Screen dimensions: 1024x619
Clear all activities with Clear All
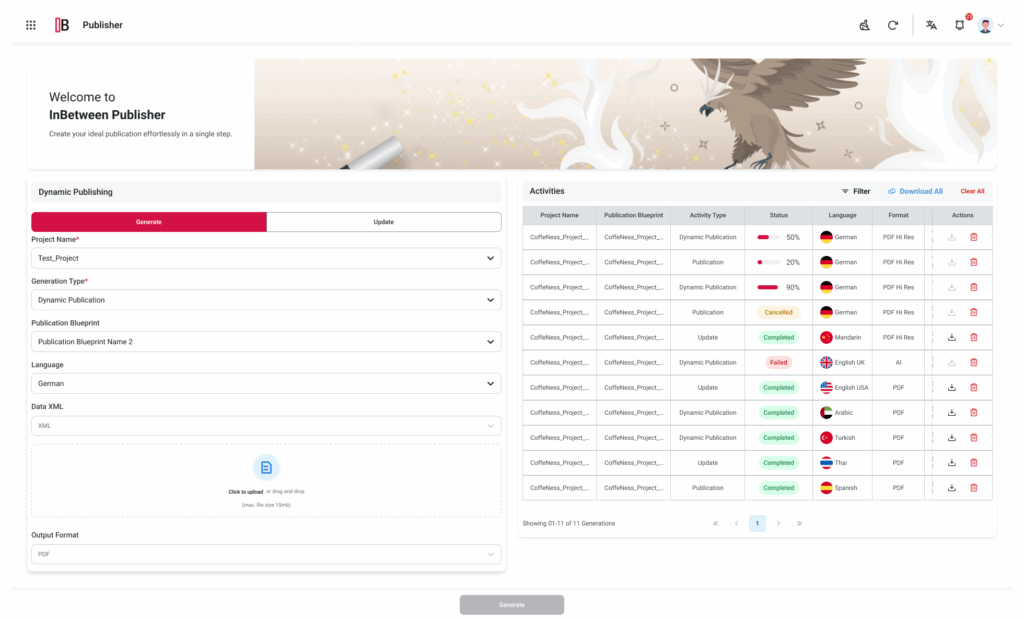point(973,191)
